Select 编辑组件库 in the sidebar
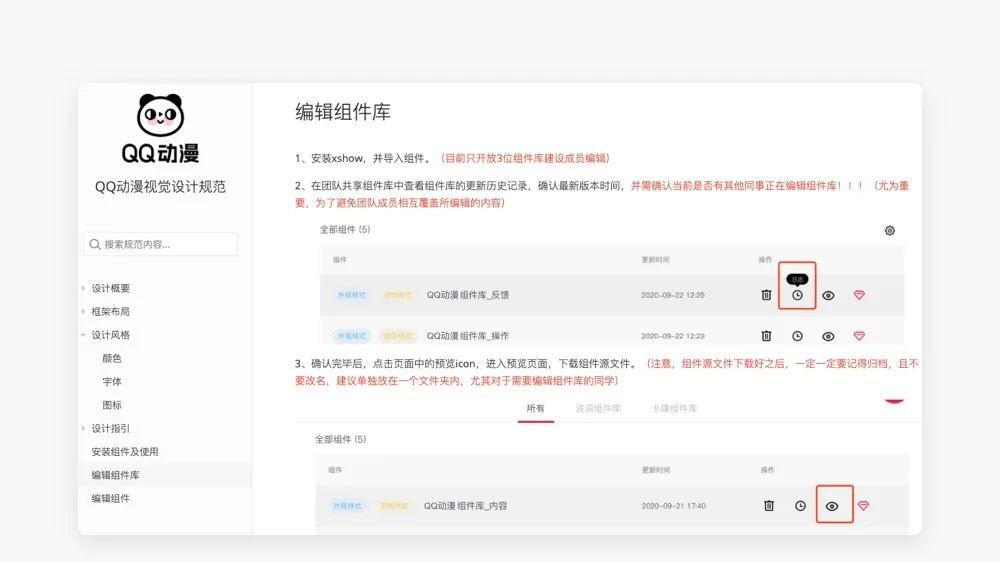The width and height of the screenshot is (1000, 562). (x=115, y=475)
